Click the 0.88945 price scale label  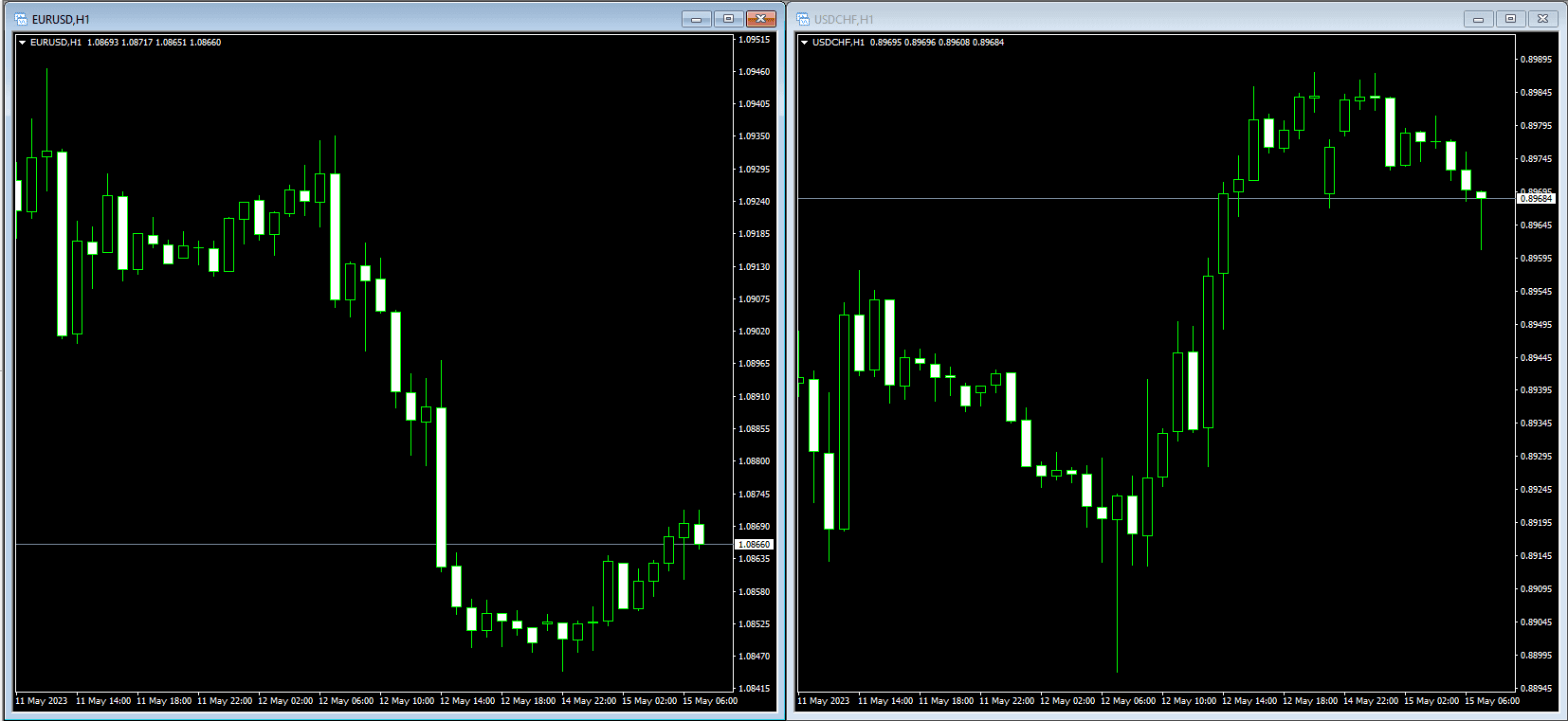[1537, 689]
